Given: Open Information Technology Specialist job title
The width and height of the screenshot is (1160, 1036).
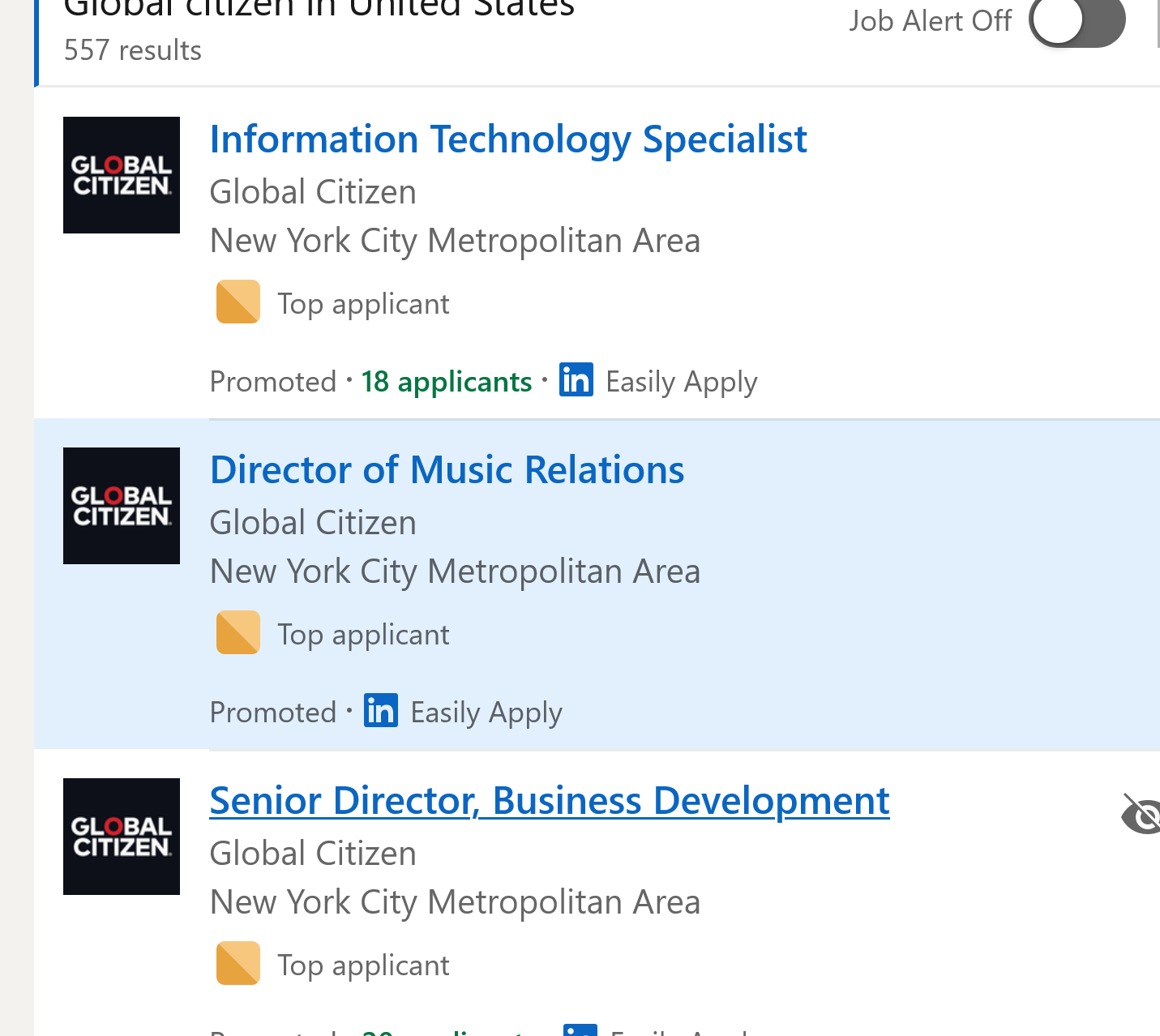Looking at the screenshot, I should [508, 139].
